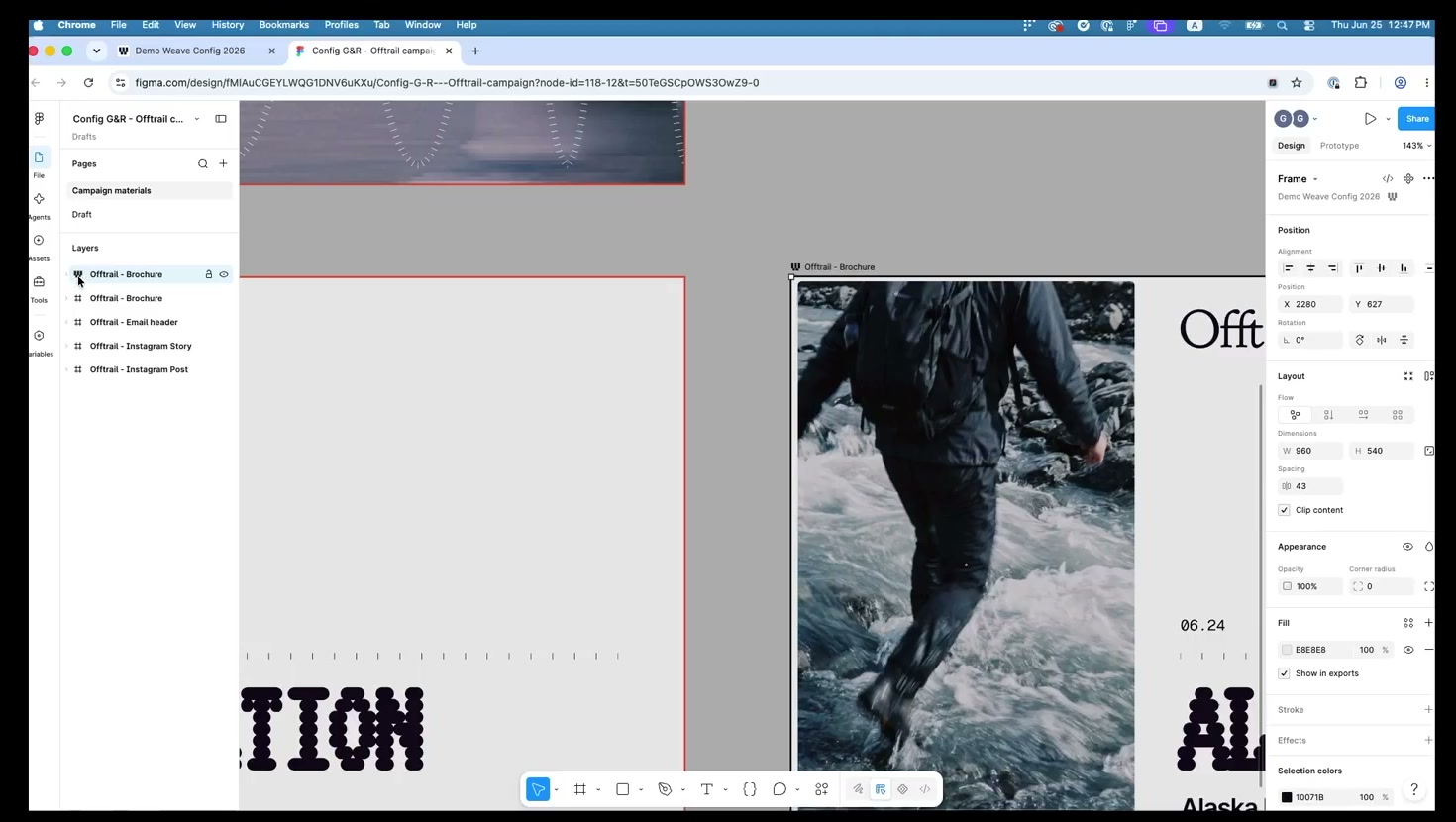Collapse the left sidebar panel
The height and width of the screenshot is (822, 1456).
(x=221, y=119)
